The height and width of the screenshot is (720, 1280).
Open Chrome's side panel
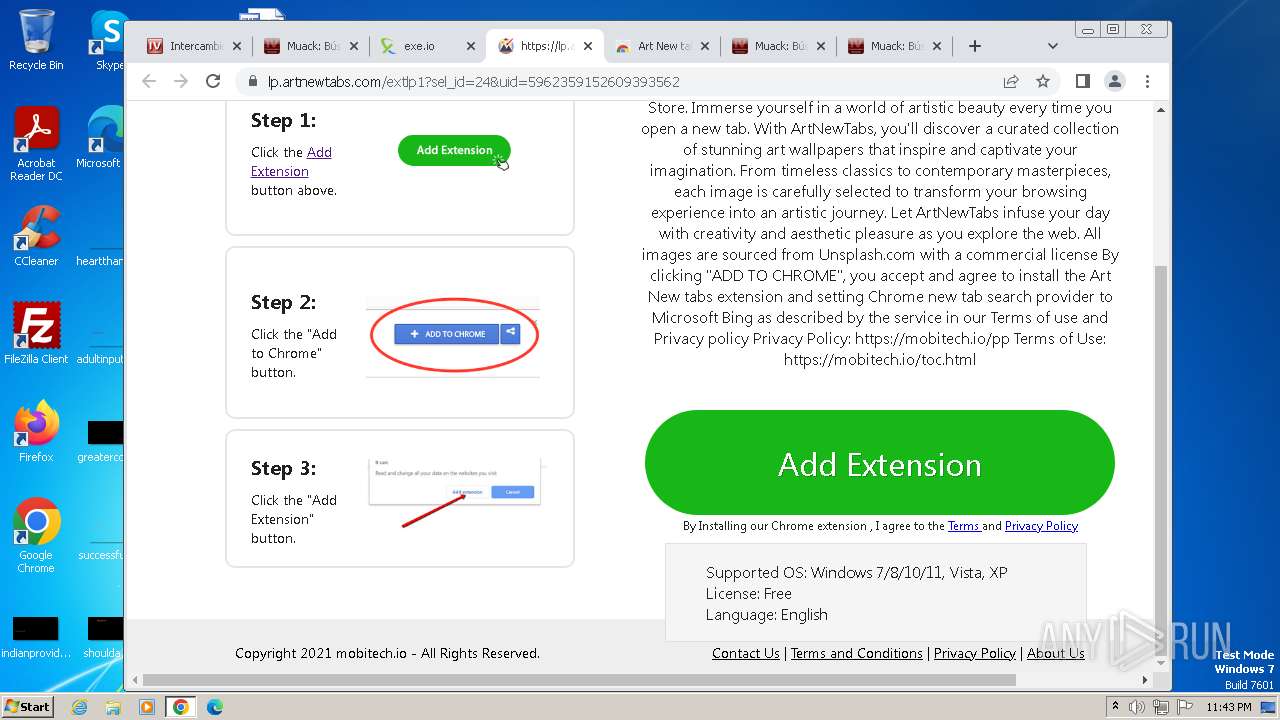[x=1082, y=81]
